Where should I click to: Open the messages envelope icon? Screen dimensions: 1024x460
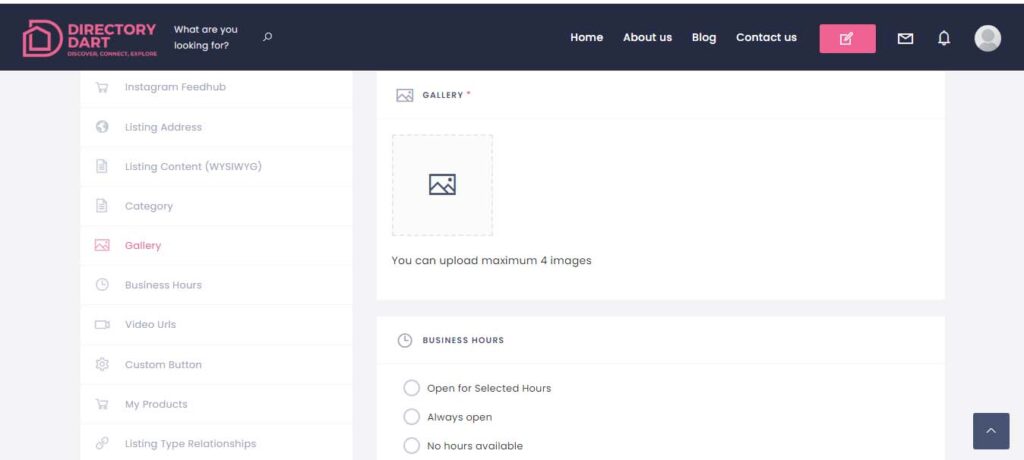tap(904, 39)
